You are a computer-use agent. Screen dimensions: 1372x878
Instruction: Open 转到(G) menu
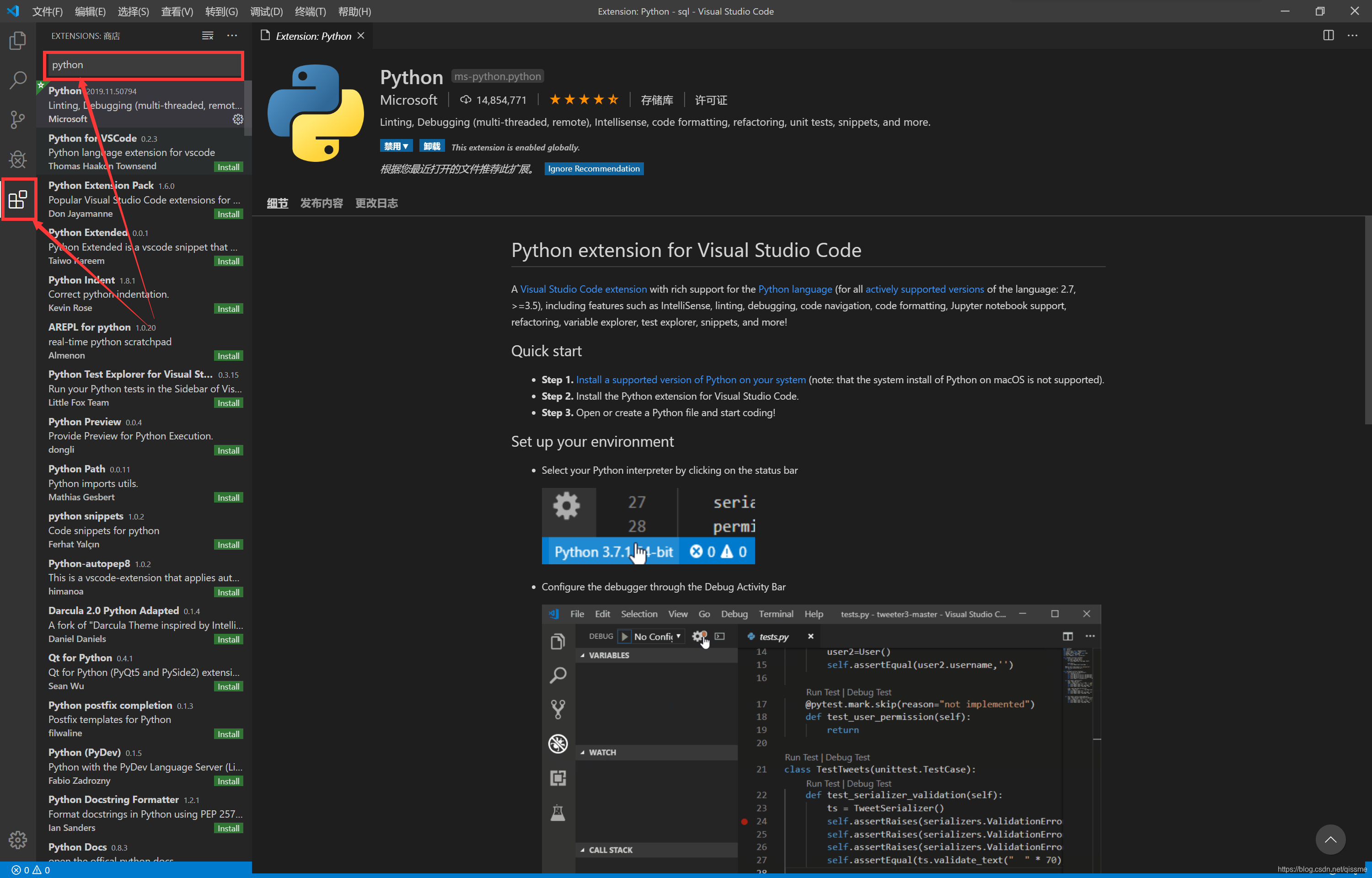pyautogui.click(x=221, y=11)
